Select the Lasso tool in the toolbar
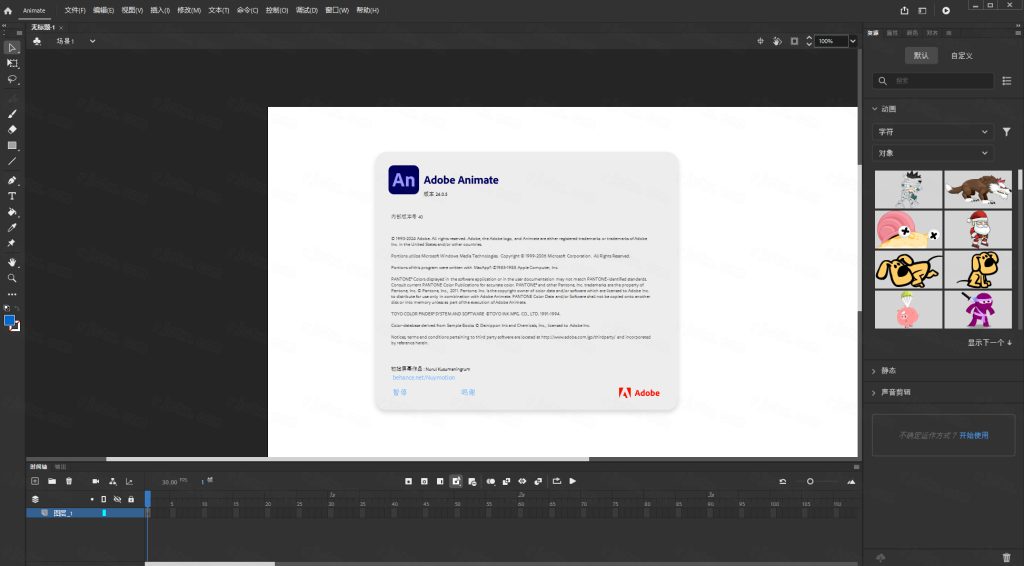 13,79
